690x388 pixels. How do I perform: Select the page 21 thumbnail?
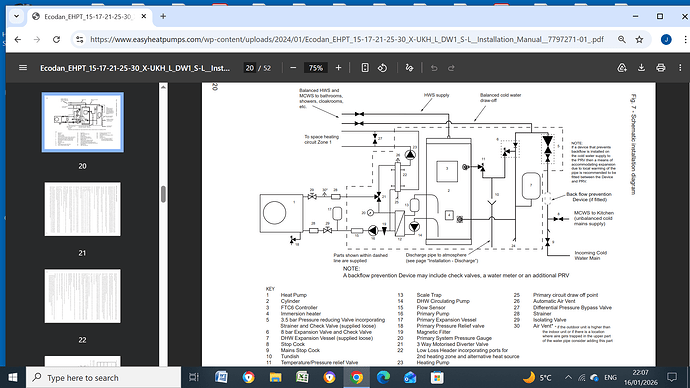point(82,209)
